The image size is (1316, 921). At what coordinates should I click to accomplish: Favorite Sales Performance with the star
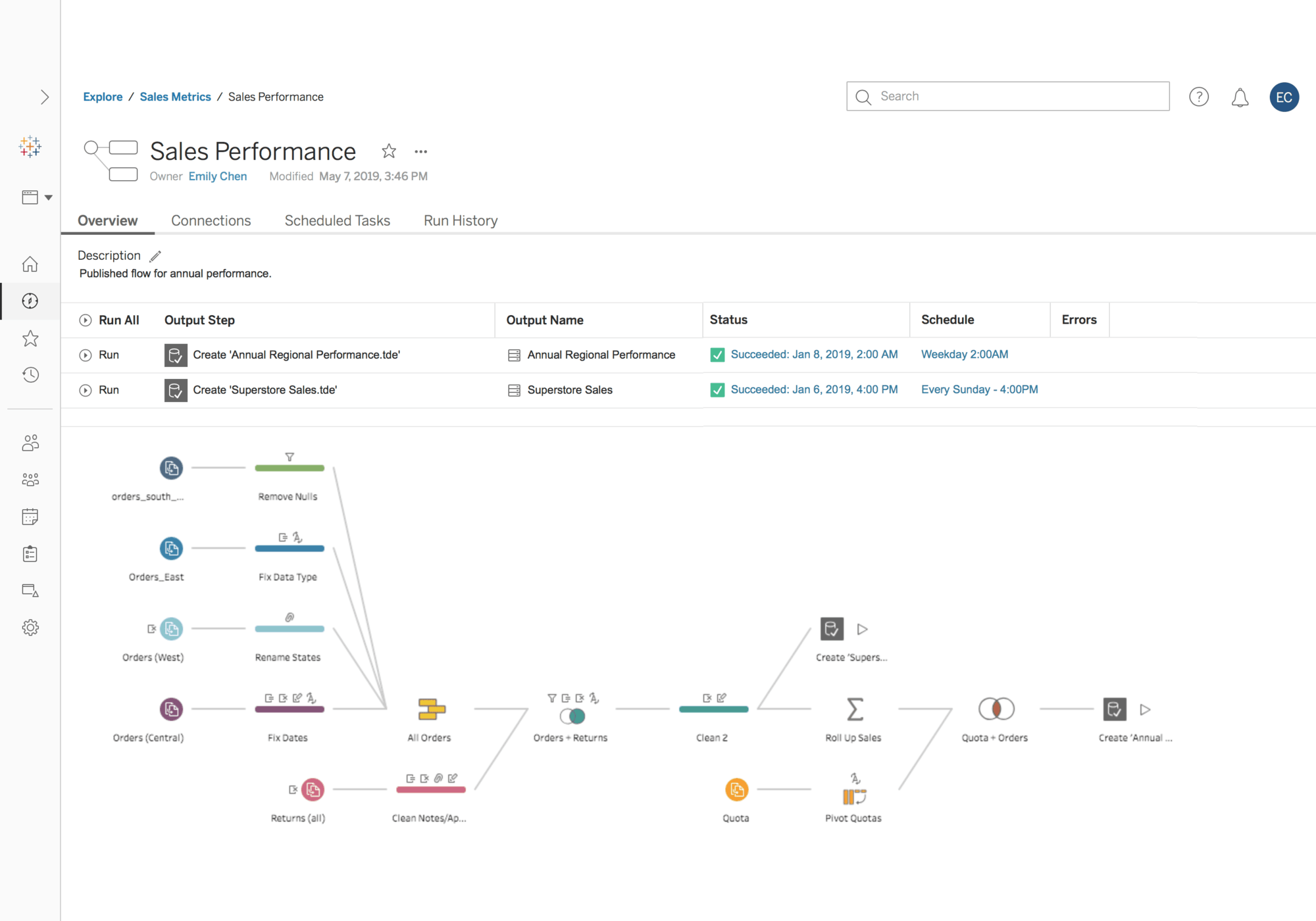point(389,151)
